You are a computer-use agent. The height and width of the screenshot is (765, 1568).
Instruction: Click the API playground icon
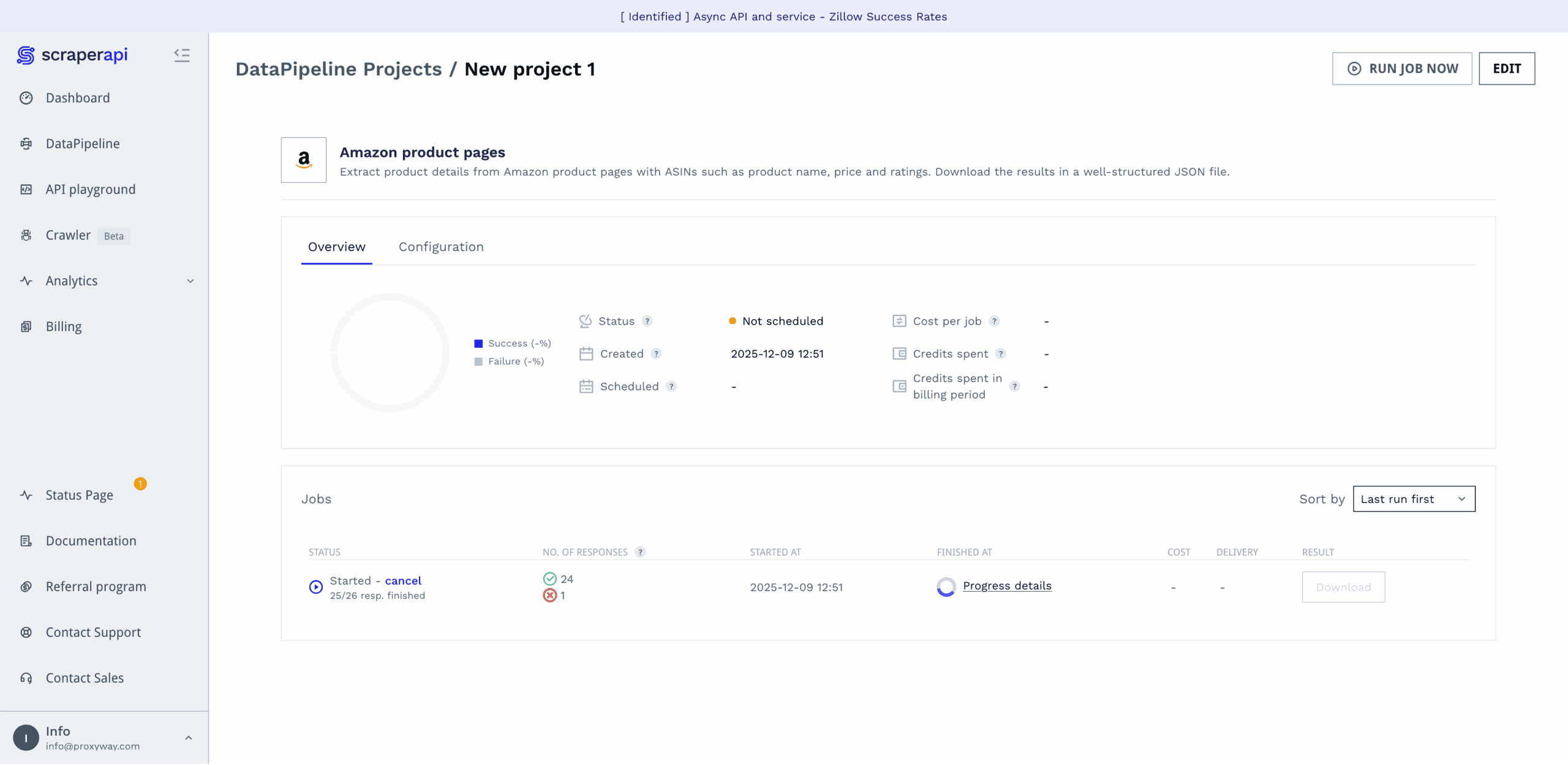pos(26,189)
